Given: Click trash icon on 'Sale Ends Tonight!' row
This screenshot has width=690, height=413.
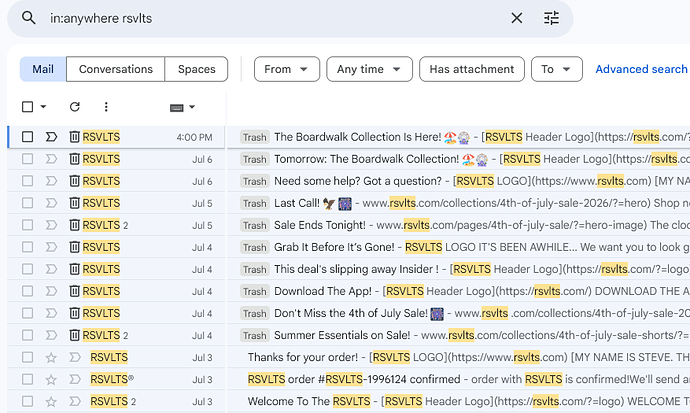Looking at the screenshot, I should point(74,225).
